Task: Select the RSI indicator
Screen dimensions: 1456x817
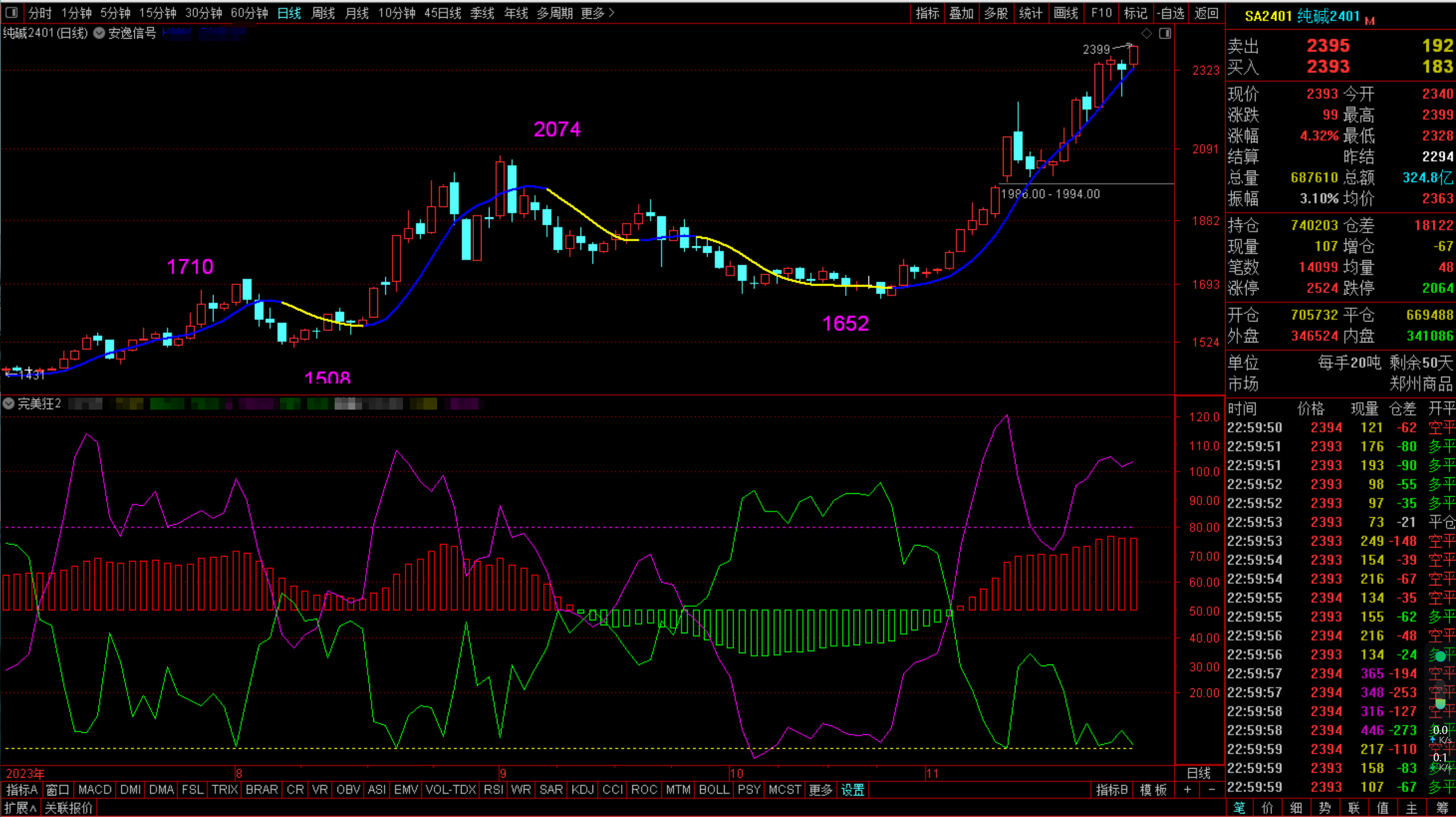Action: tap(493, 790)
